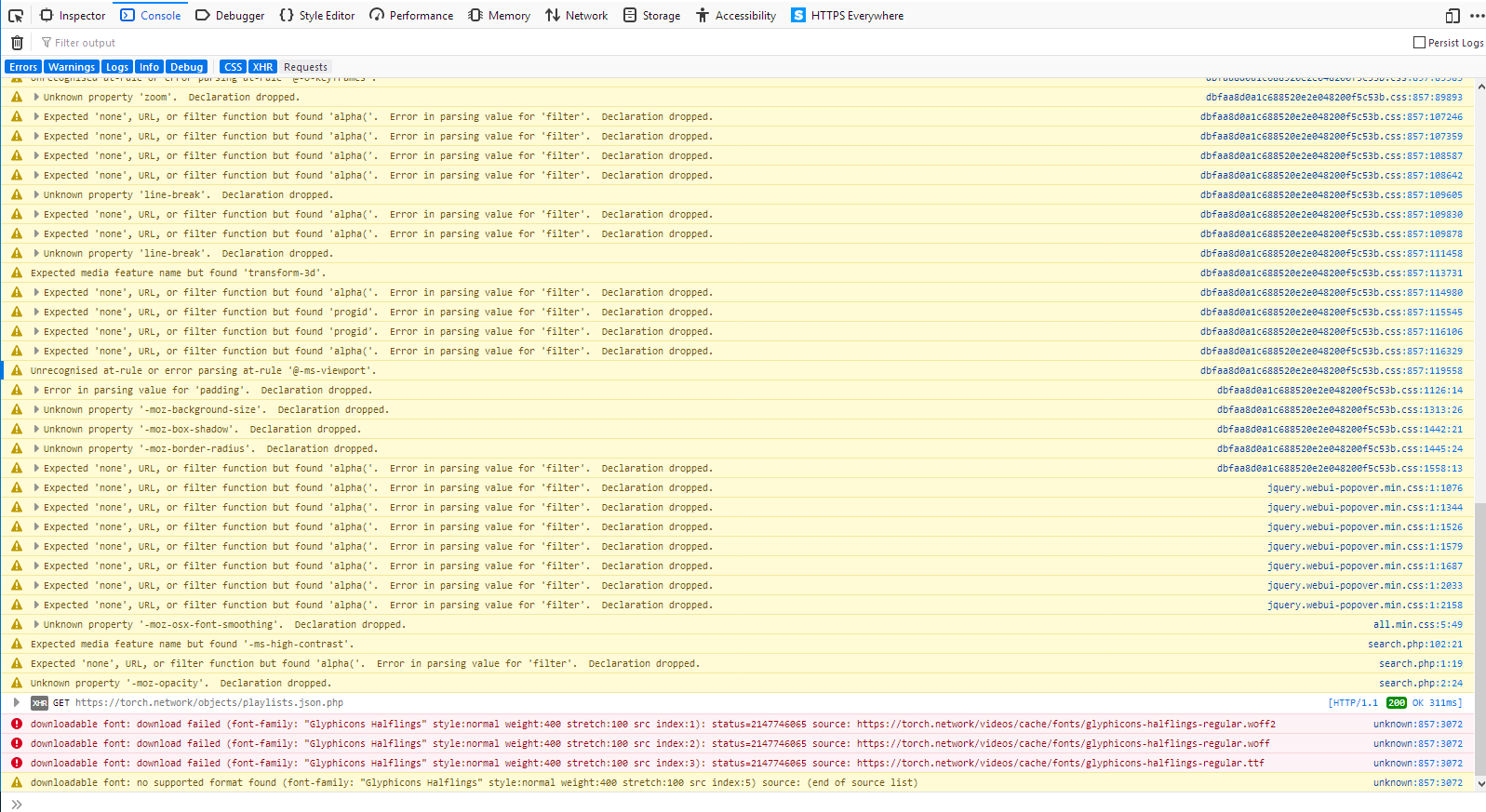
Task: Open the responsive design mode icon
Action: 1453,16
